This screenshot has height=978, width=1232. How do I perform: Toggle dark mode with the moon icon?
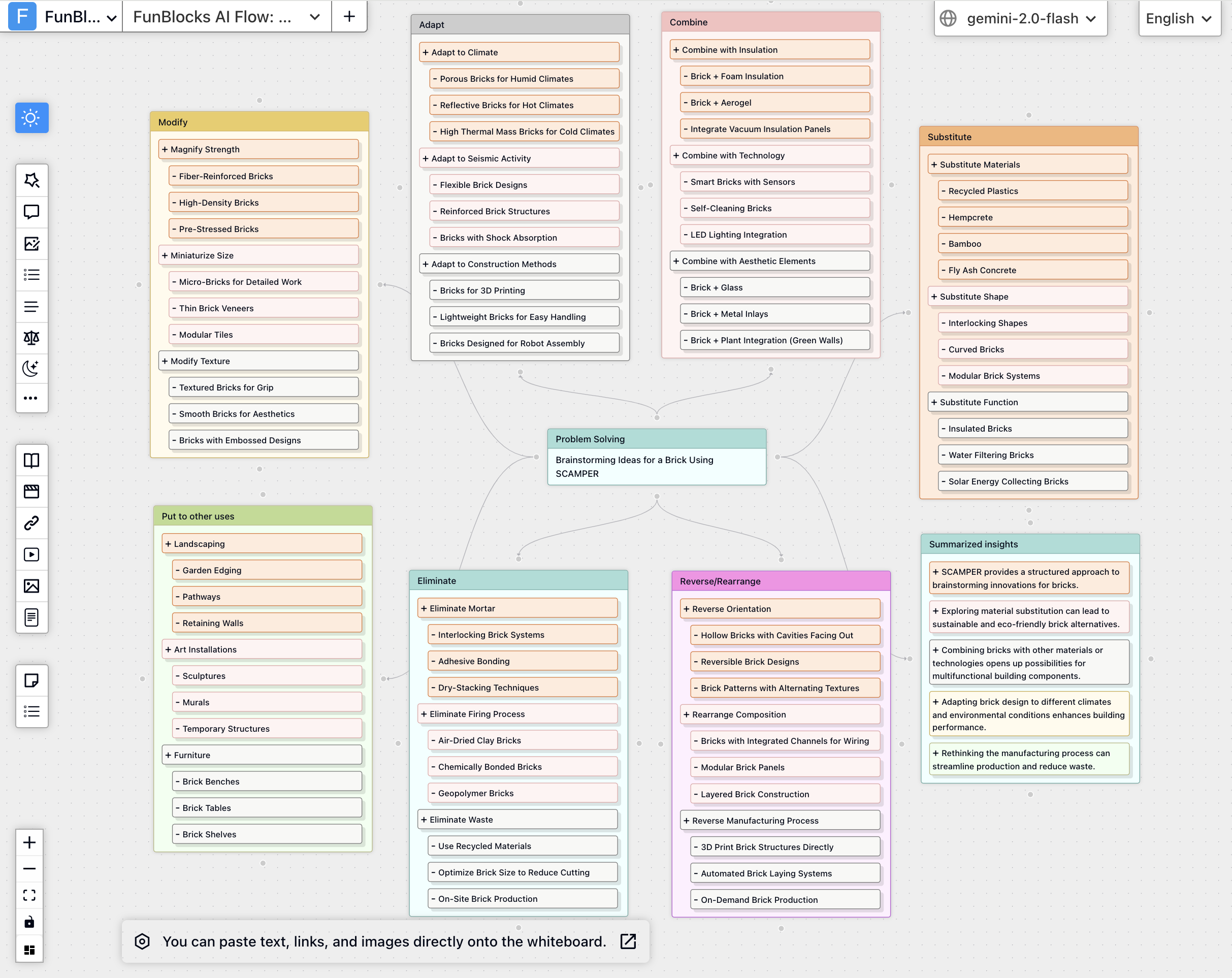[x=31, y=369]
